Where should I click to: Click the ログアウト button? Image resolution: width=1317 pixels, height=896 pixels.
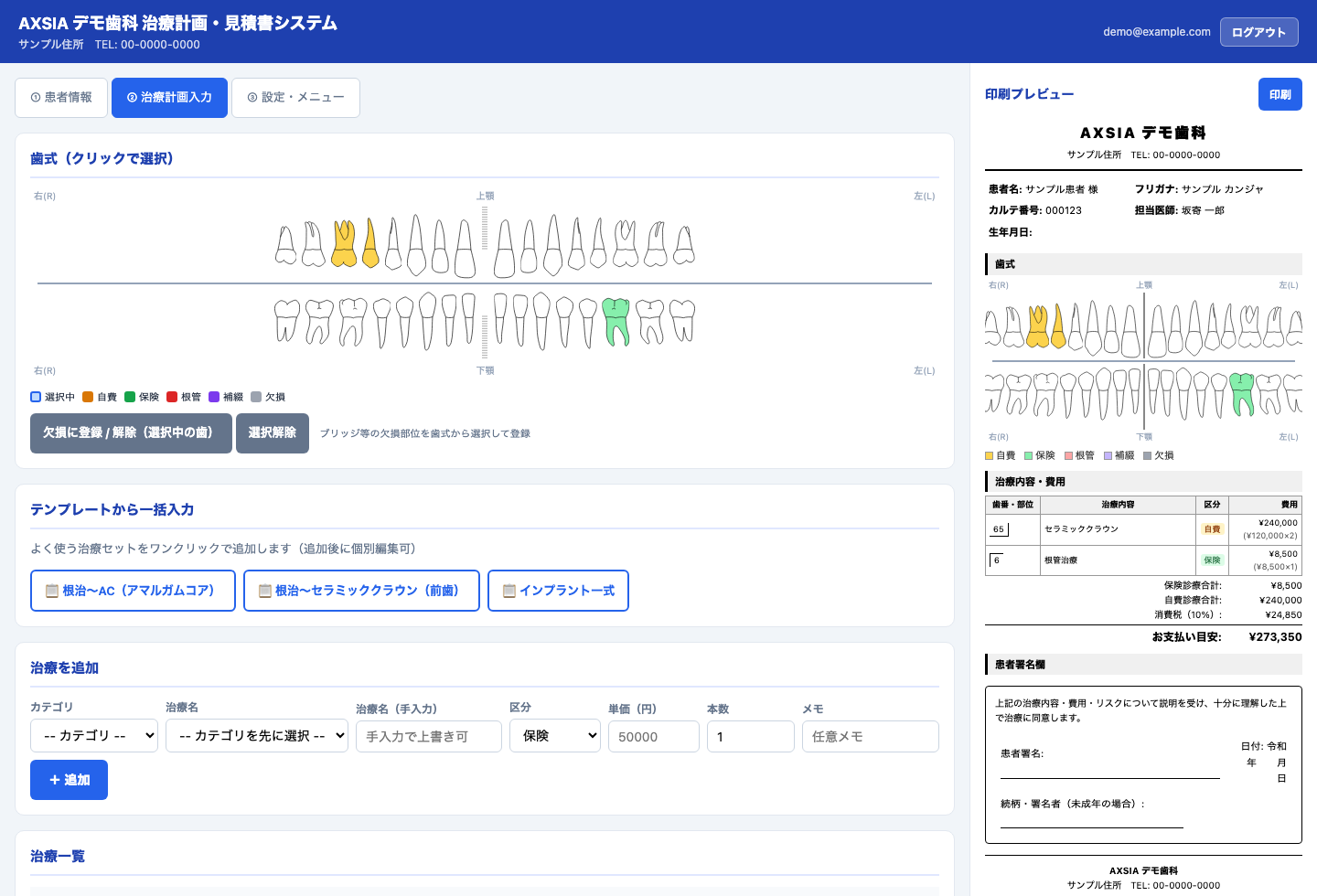tap(1259, 32)
